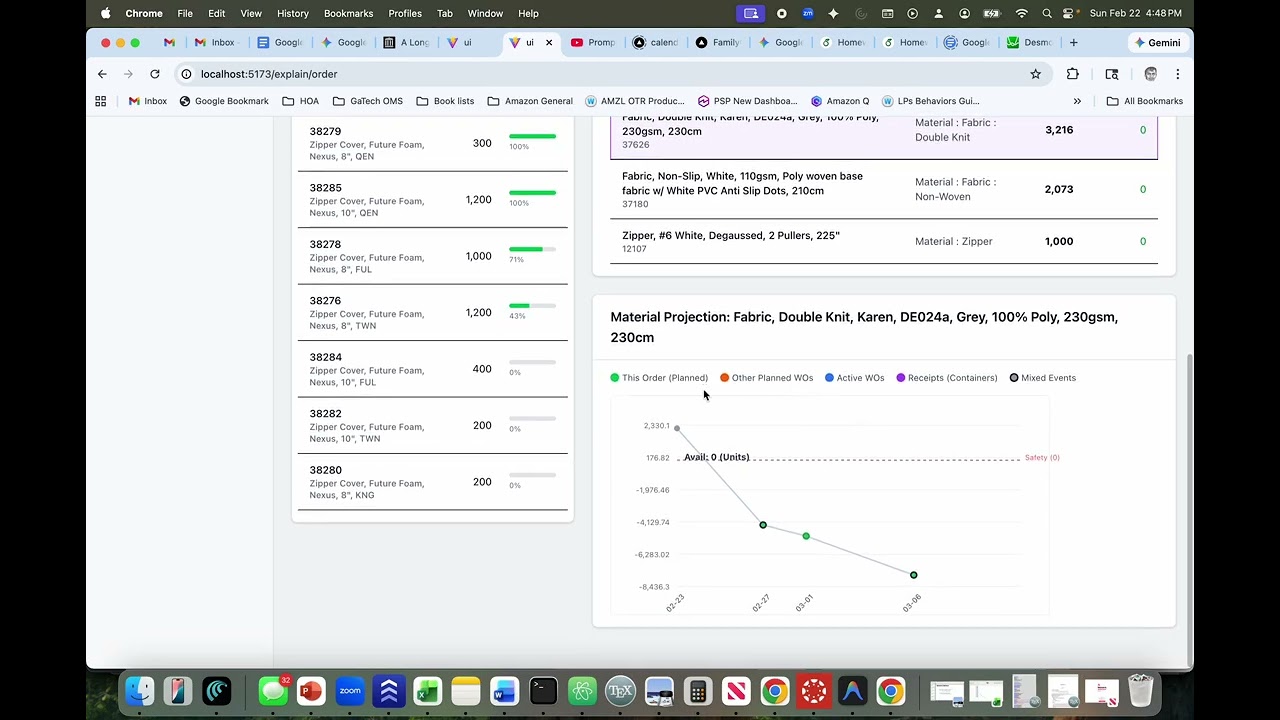
Task: Open Calculator from the Dock
Action: click(x=698, y=691)
